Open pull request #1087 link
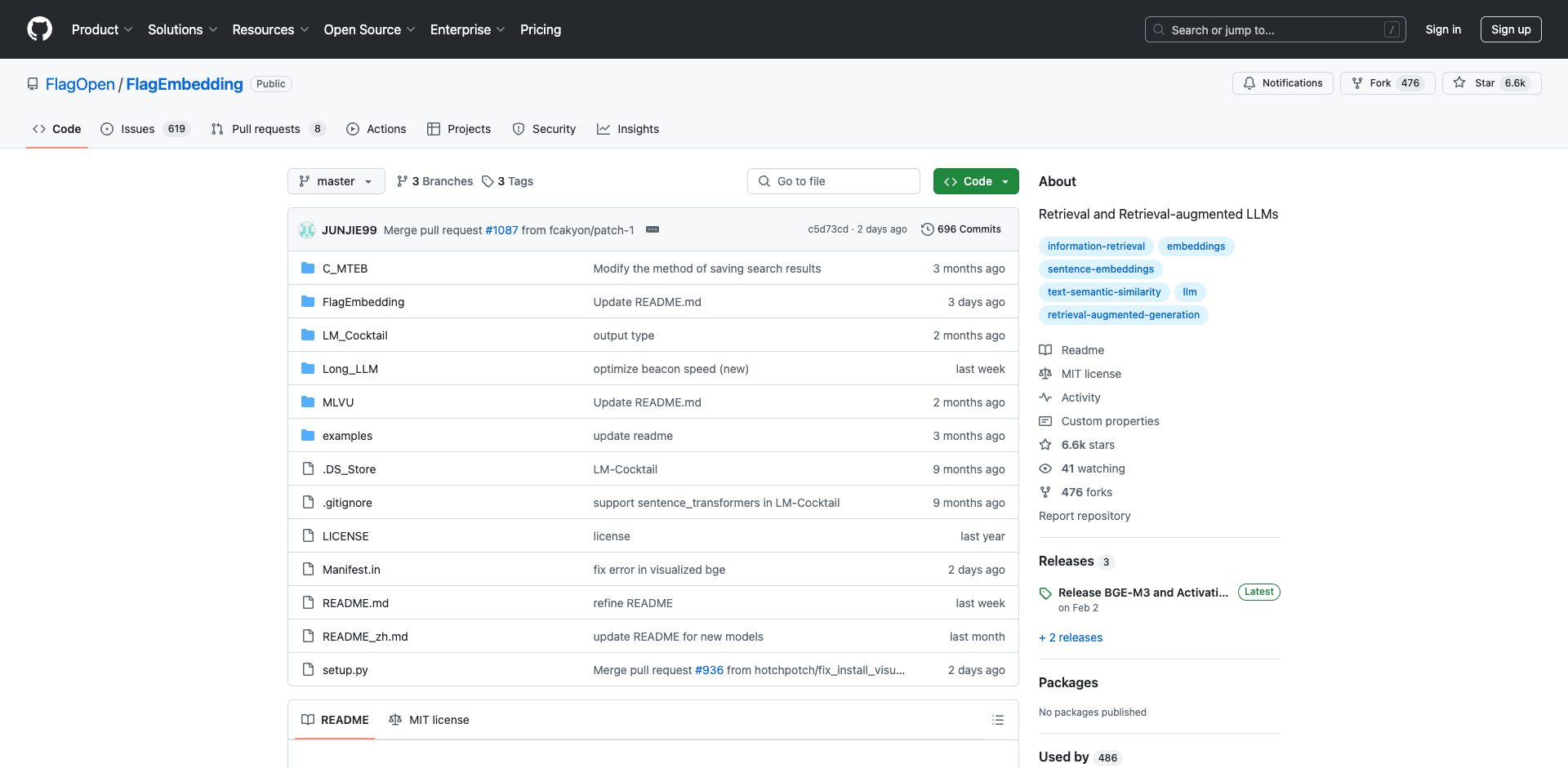Viewport: 1568px width, 768px height. (x=501, y=230)
